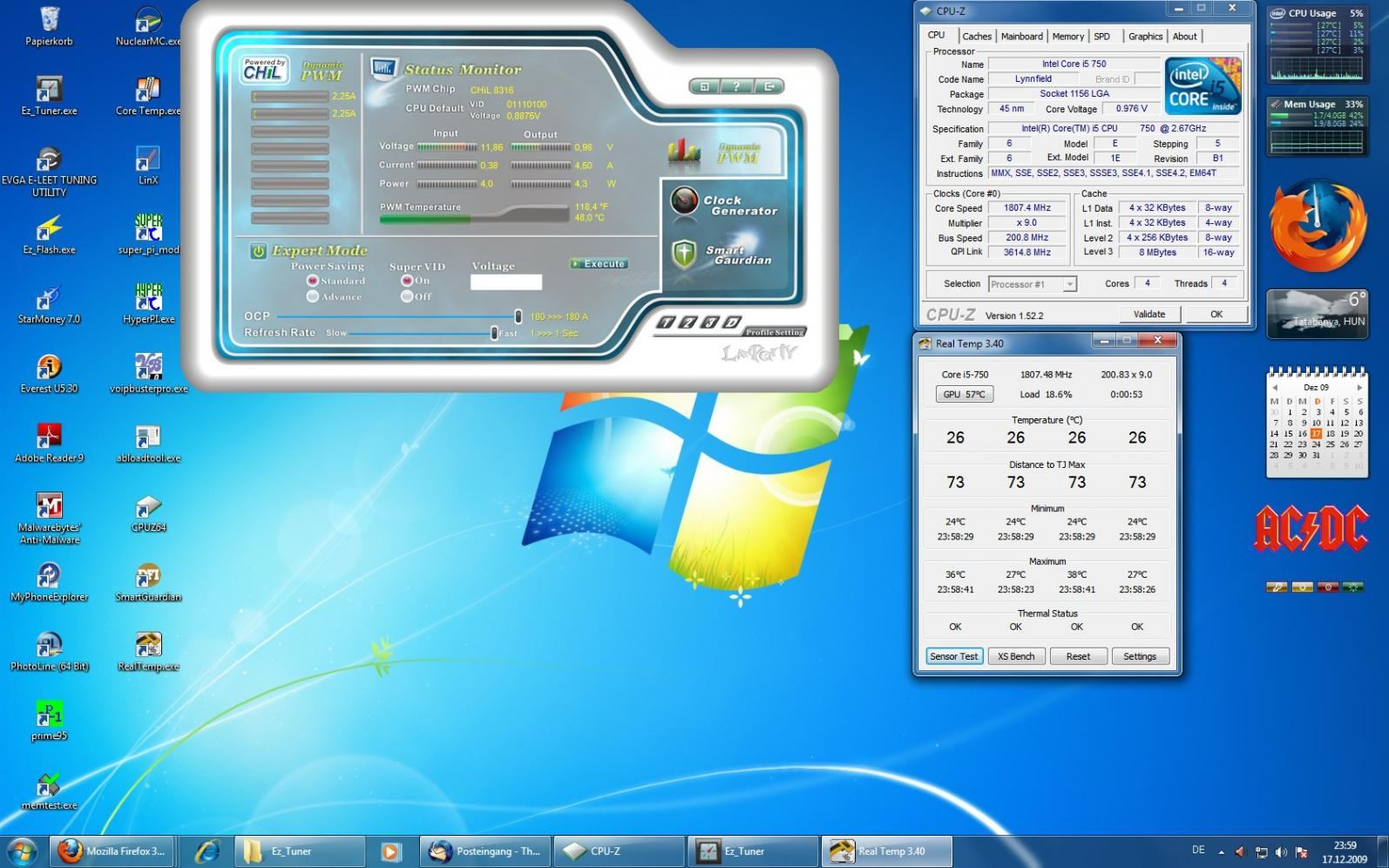Viewport: 1389px width, 868px height.
Task: Show hidden tray icons arrow
Action: [1221, 851]
